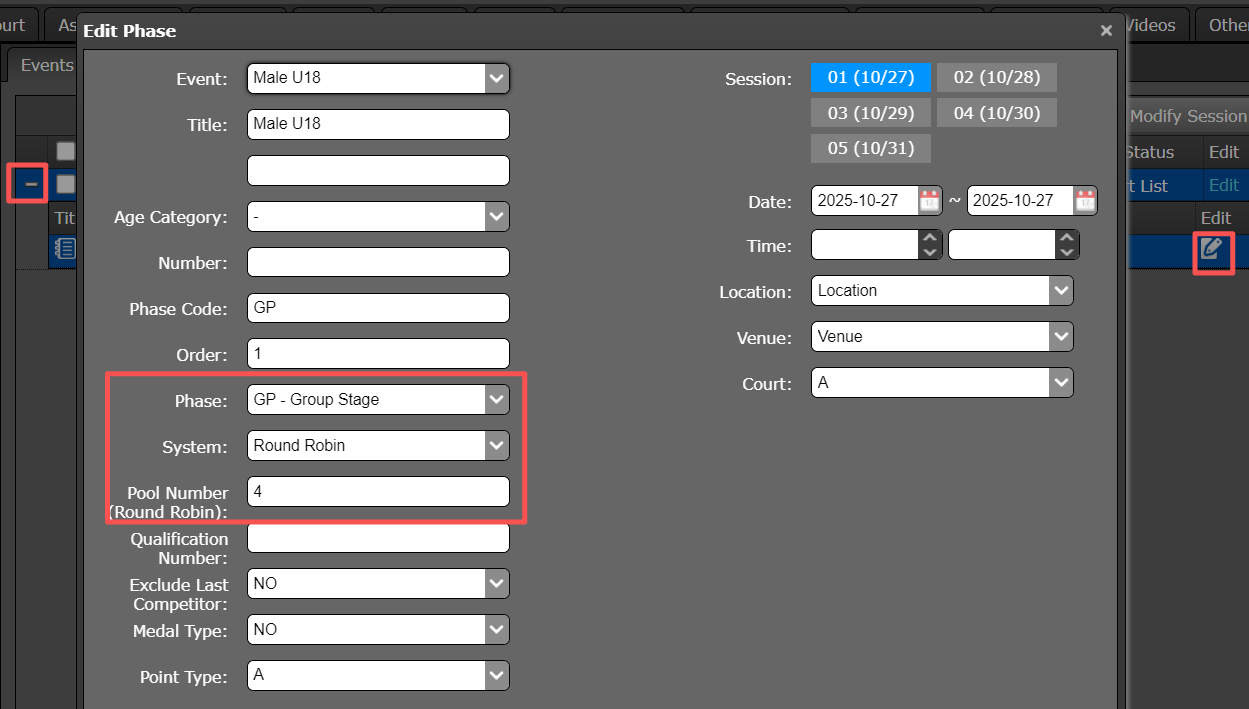This screenshot has width=1249, height=709.
Task: Click the notebook icon in the phase row
Action: point(64,249)
